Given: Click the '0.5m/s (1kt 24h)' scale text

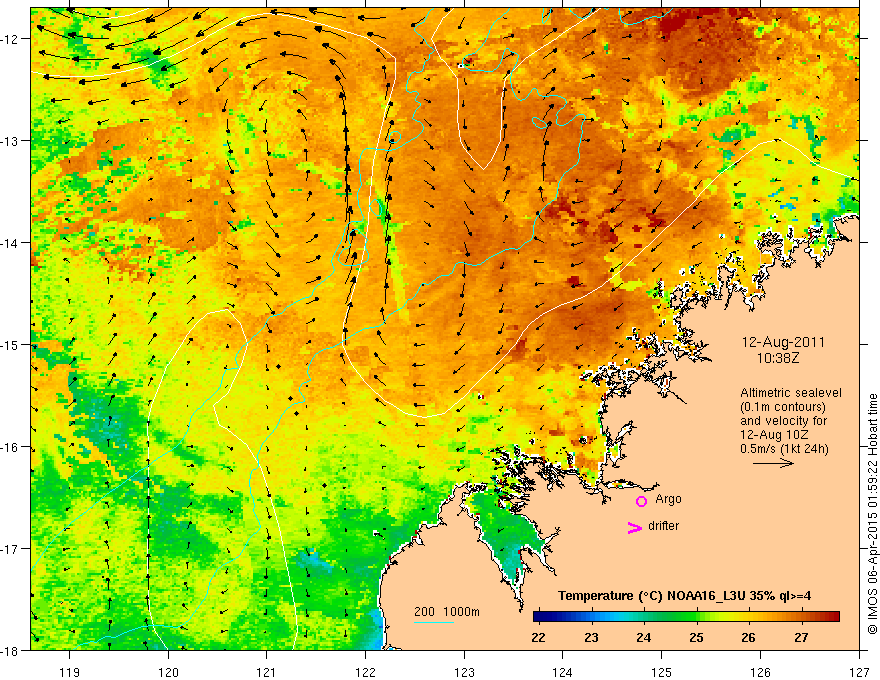Looking at the screenshot, I should 784,449.
